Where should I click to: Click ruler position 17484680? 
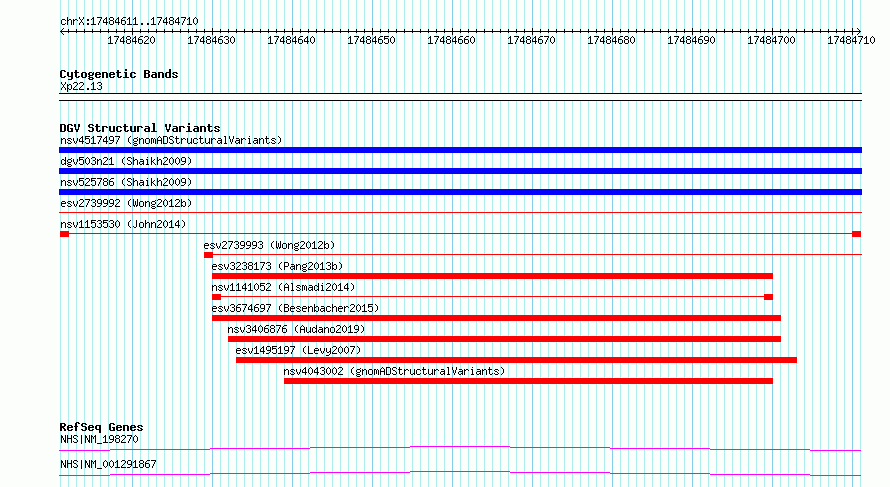click(x=611, y=40)
